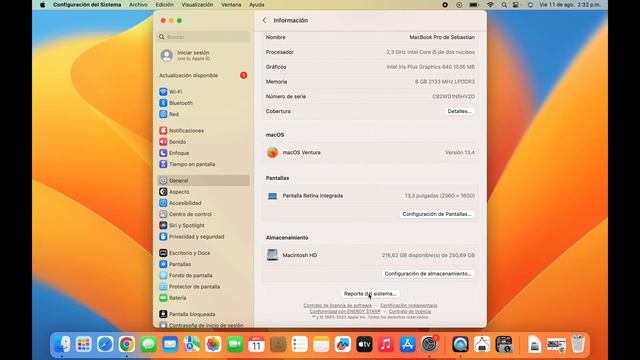The height and width of the screenshot is (360, 640).
Task: Open Finder from the Dock
Action: (62, 344)
